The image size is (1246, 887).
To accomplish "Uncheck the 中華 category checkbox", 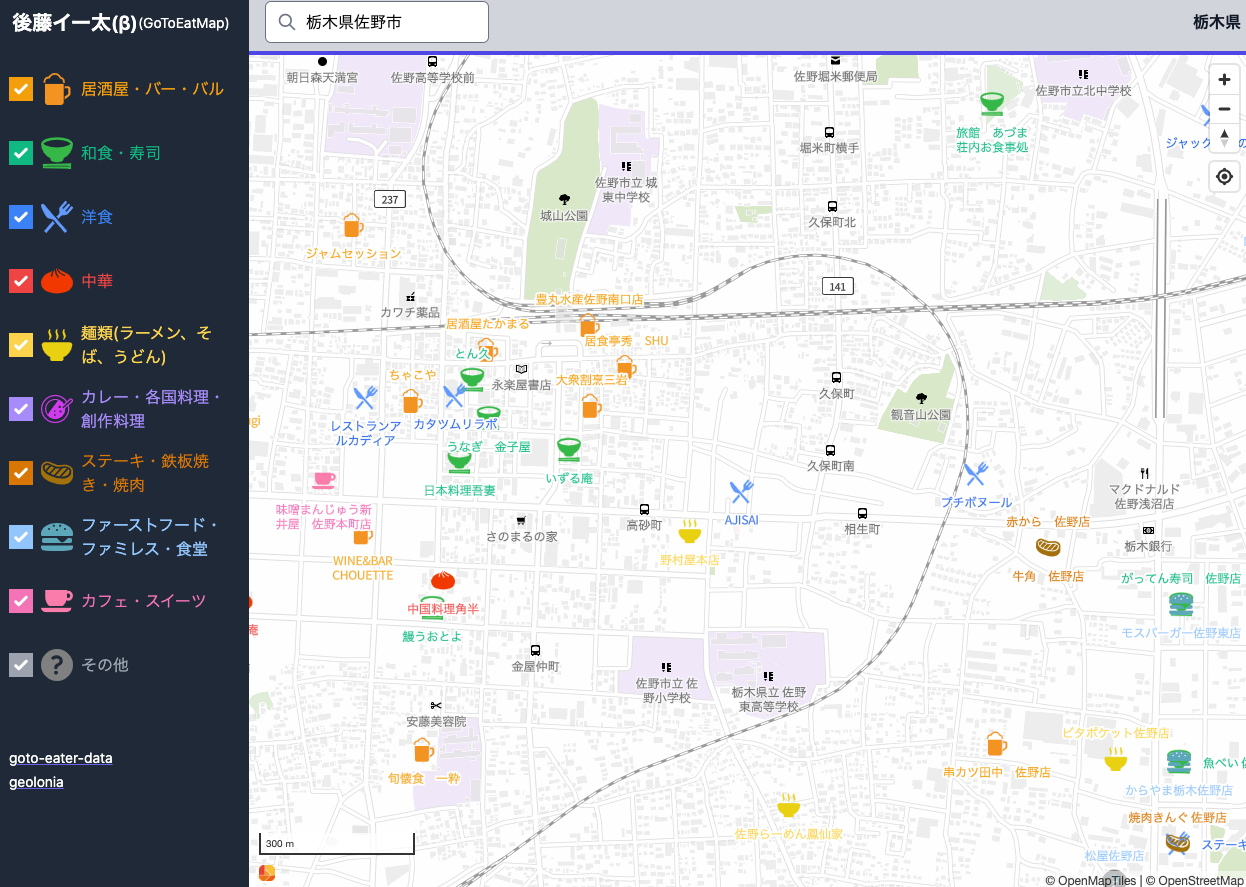I will tap(21, 281).
